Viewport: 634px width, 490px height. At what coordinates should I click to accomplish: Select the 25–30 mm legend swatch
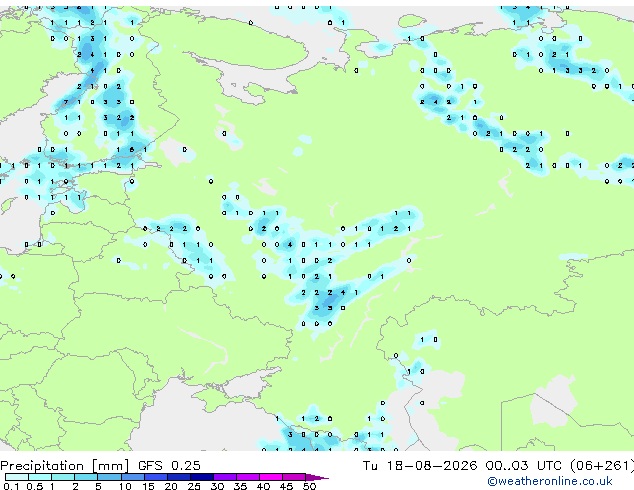coord(202,477)
